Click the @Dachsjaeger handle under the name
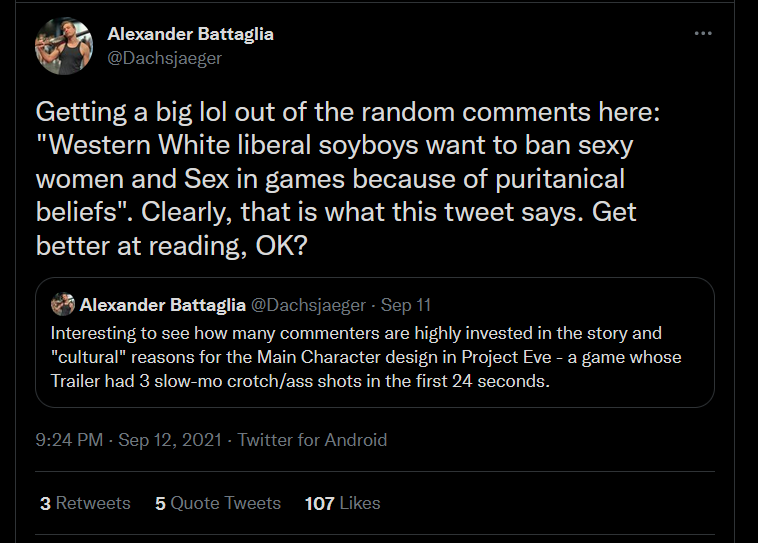This screenshot has width=758, height=543. tap(164, 58)
